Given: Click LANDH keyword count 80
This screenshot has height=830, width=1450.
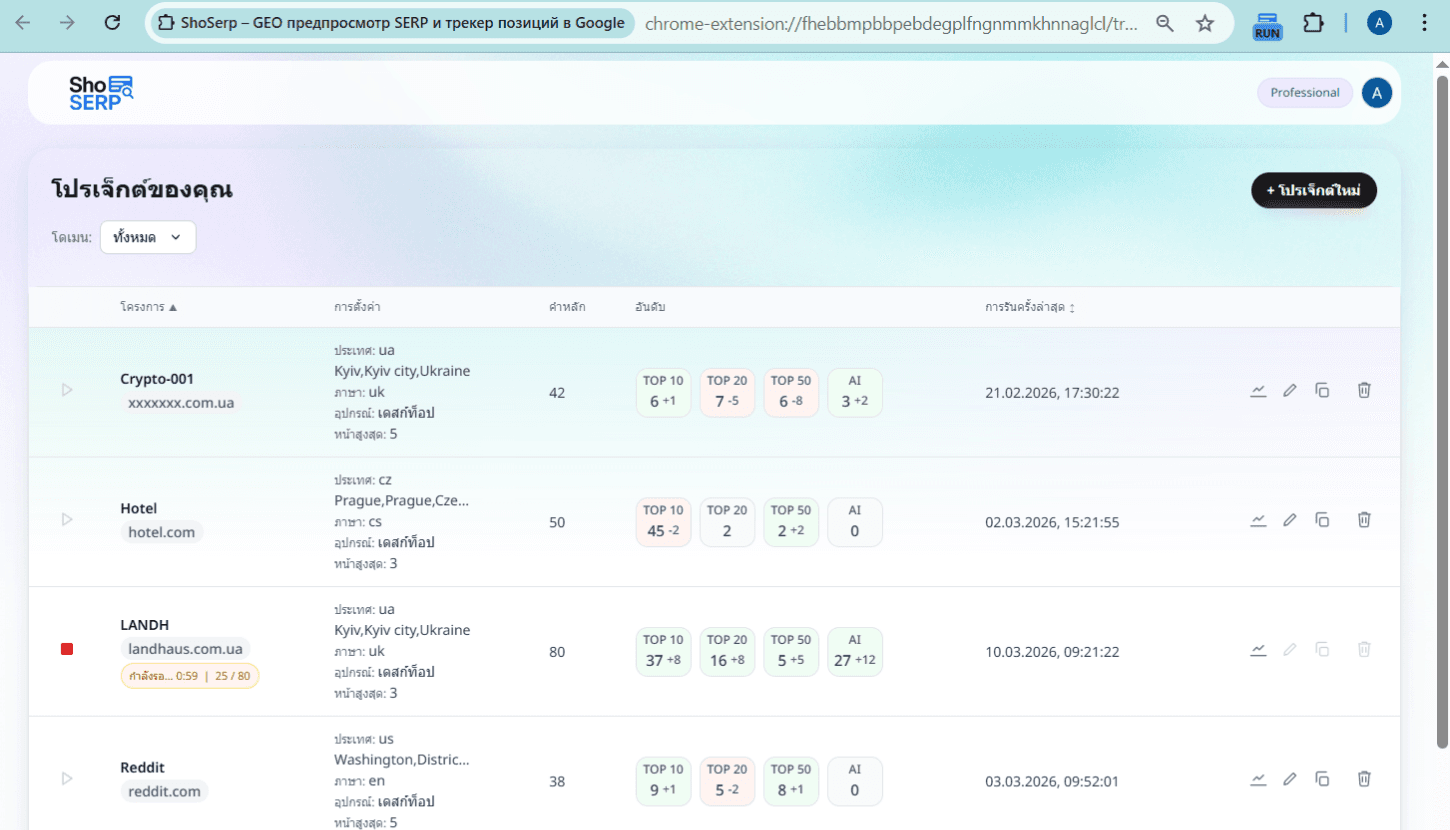Looking at the screenshot, I should [557, 652].
